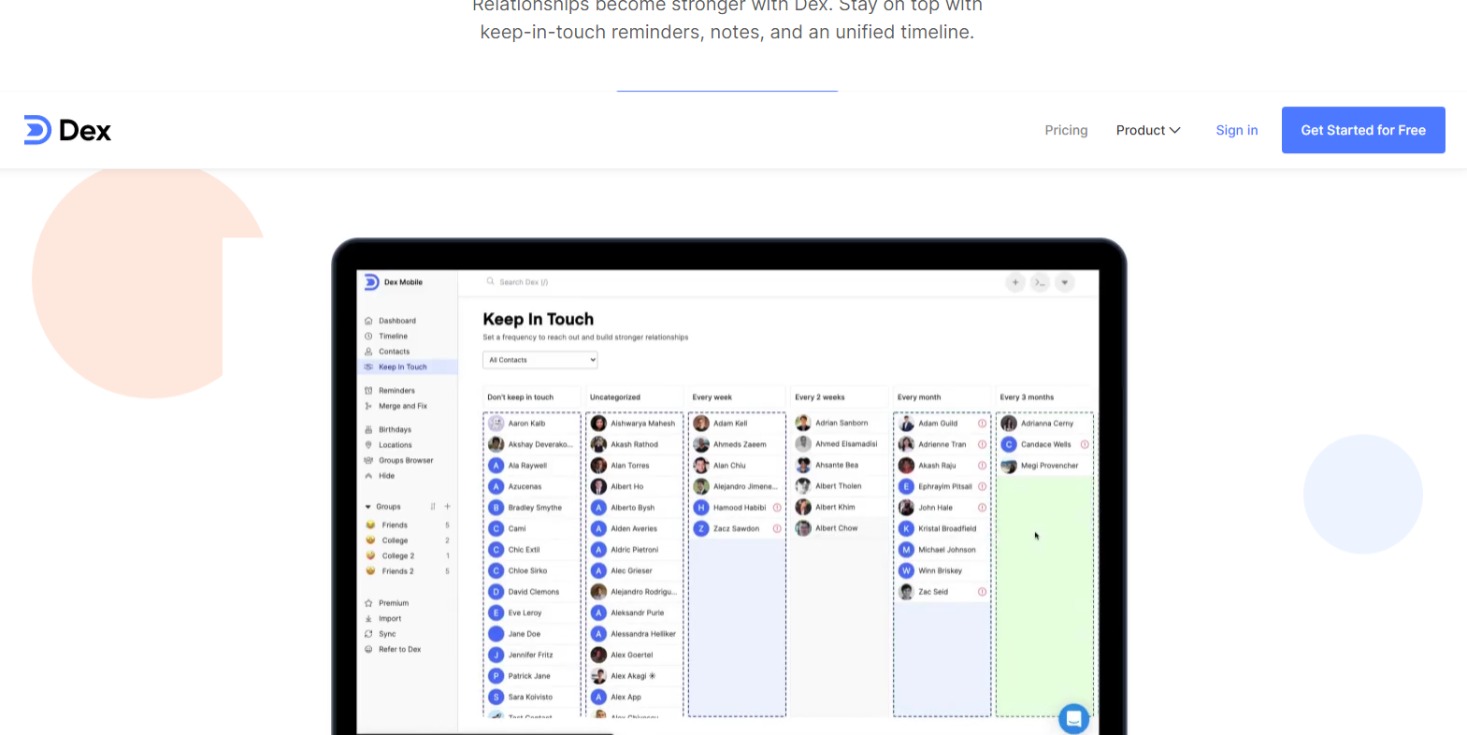Click the Refer to Dex icon
The image size is (1467, 735).
click(369, 650)
